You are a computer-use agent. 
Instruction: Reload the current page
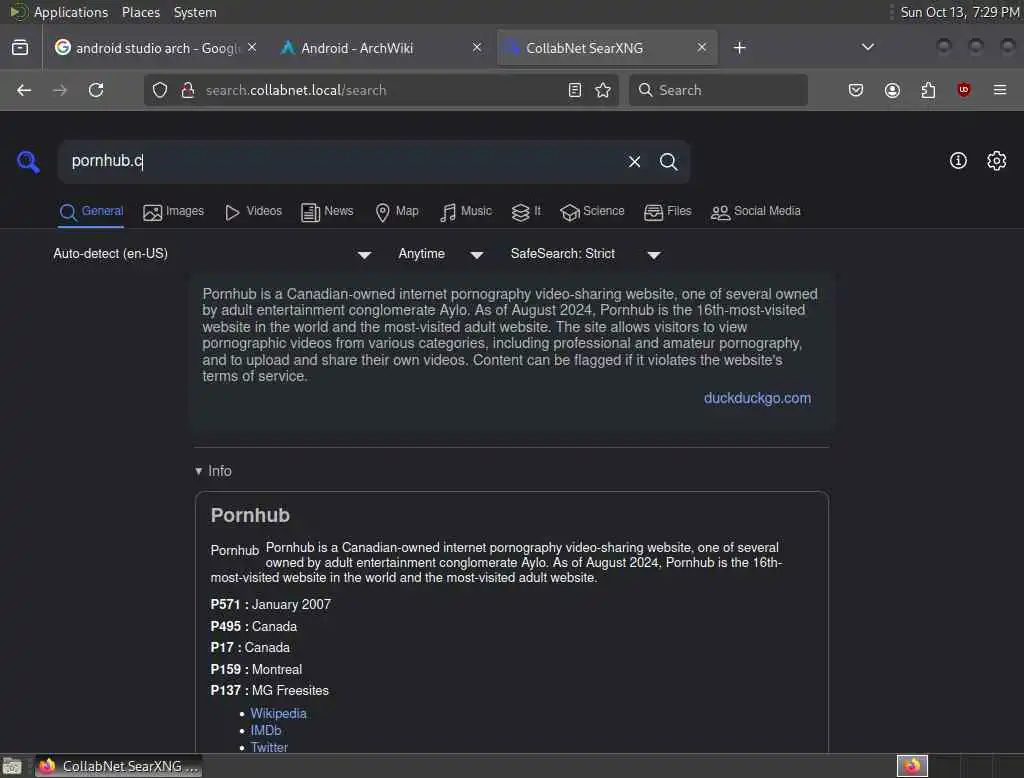(96, 90)
